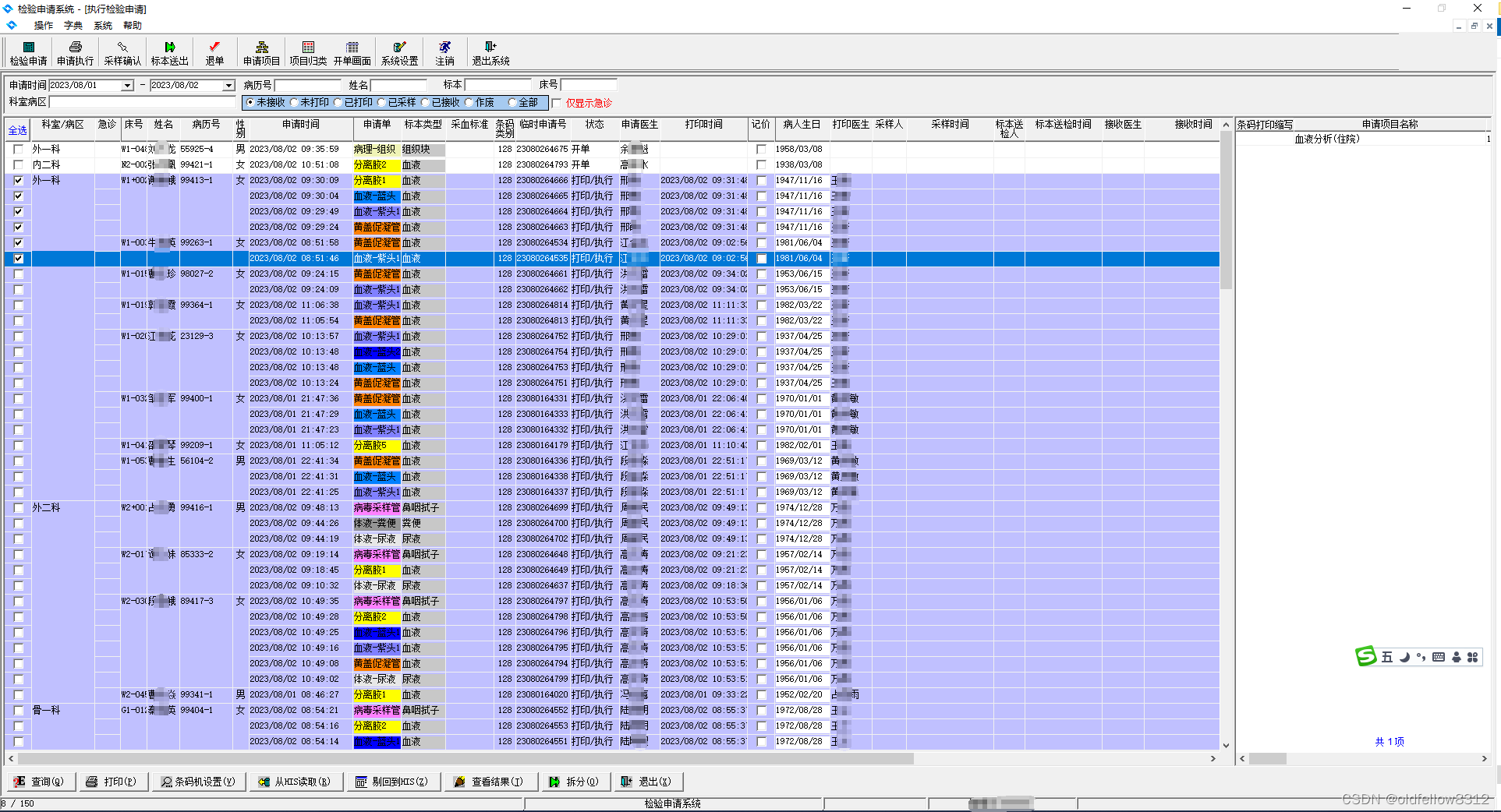Select the 病理-组织 cell in first row
This screenshot has width=1501, height=812.
pyautogui.click(x=376, y=149)
